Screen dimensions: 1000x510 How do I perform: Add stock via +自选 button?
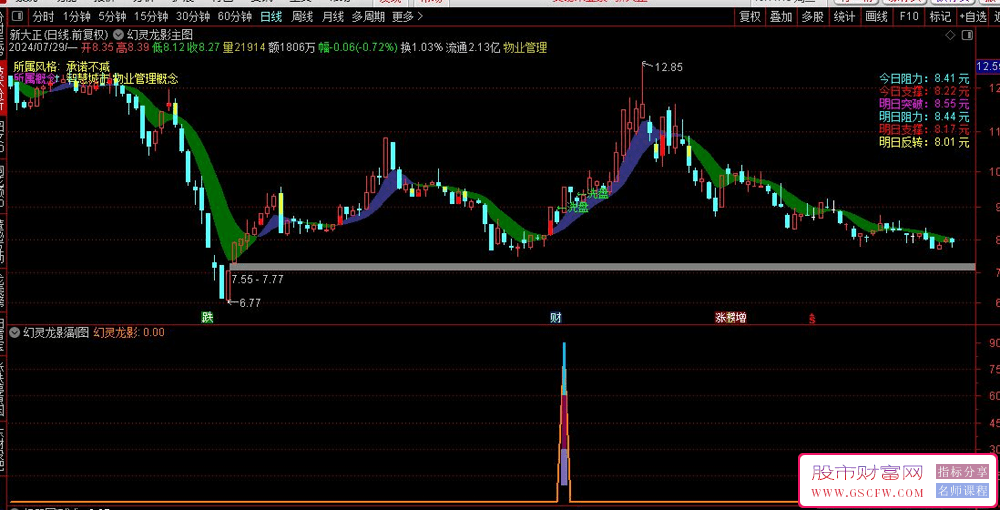(973, 17)
